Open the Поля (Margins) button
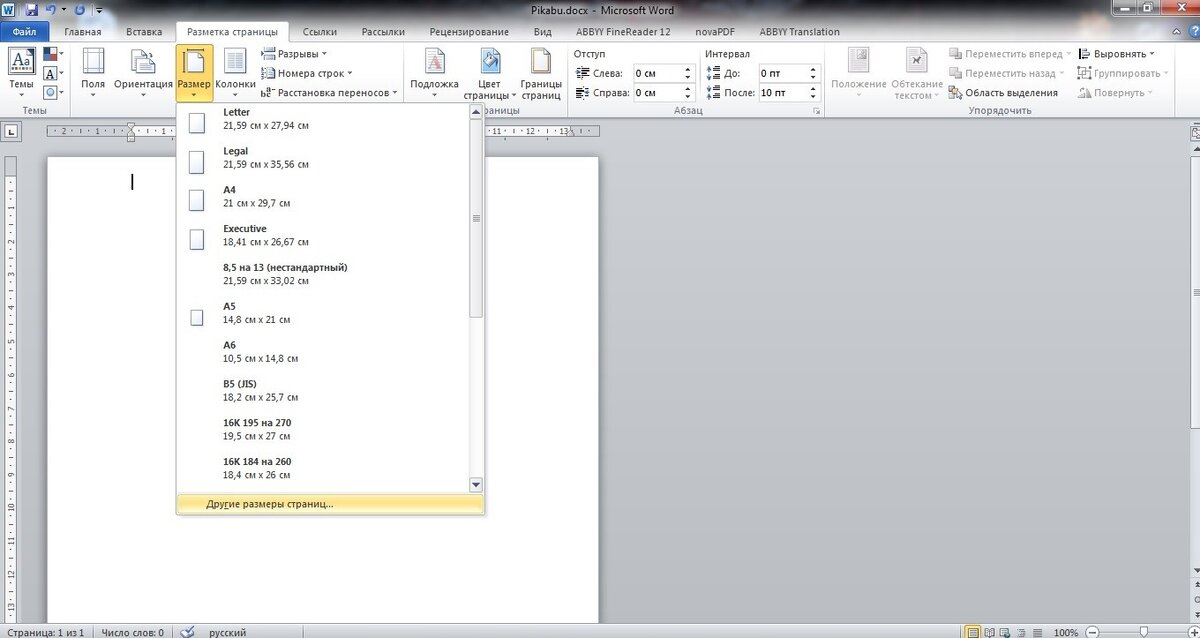Image resolution: width=1200 pixels, height=638 pixels. 93,74
